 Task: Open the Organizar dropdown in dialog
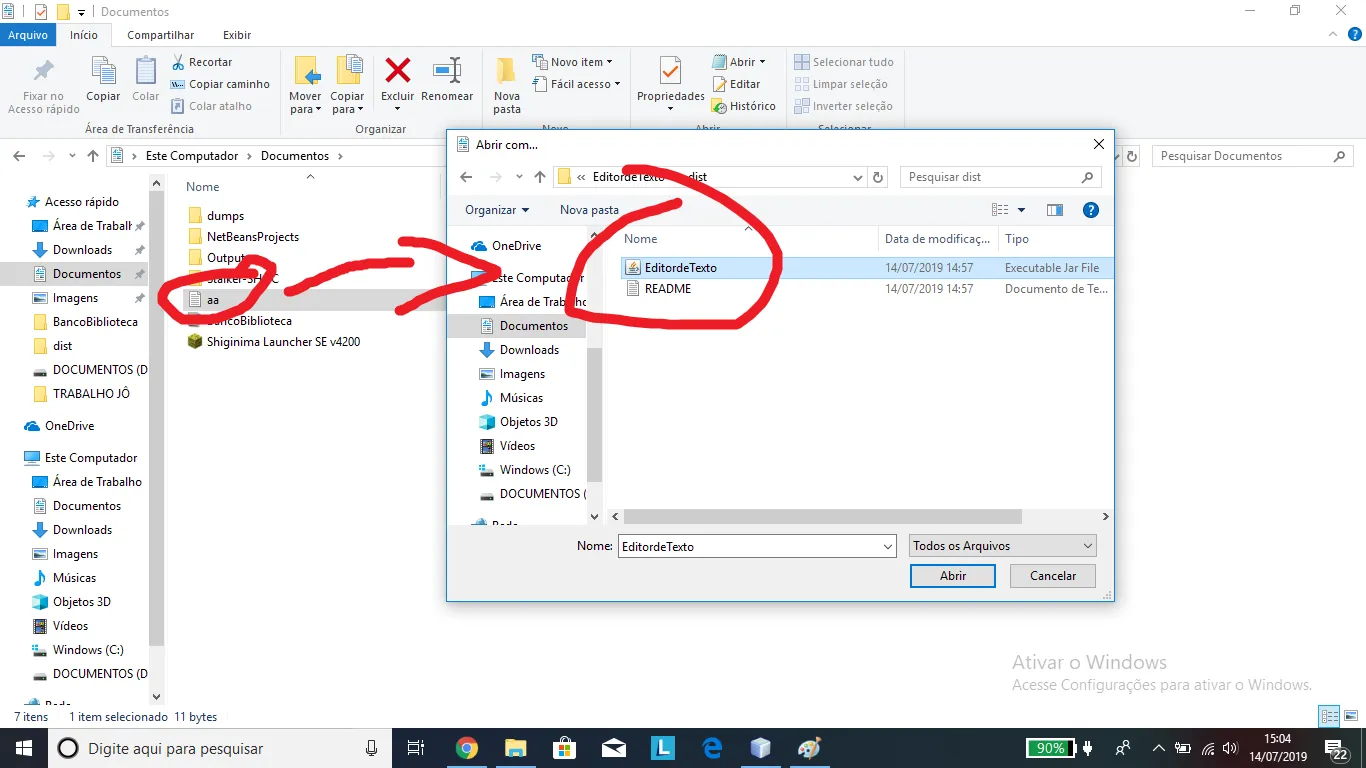(497, 210)
